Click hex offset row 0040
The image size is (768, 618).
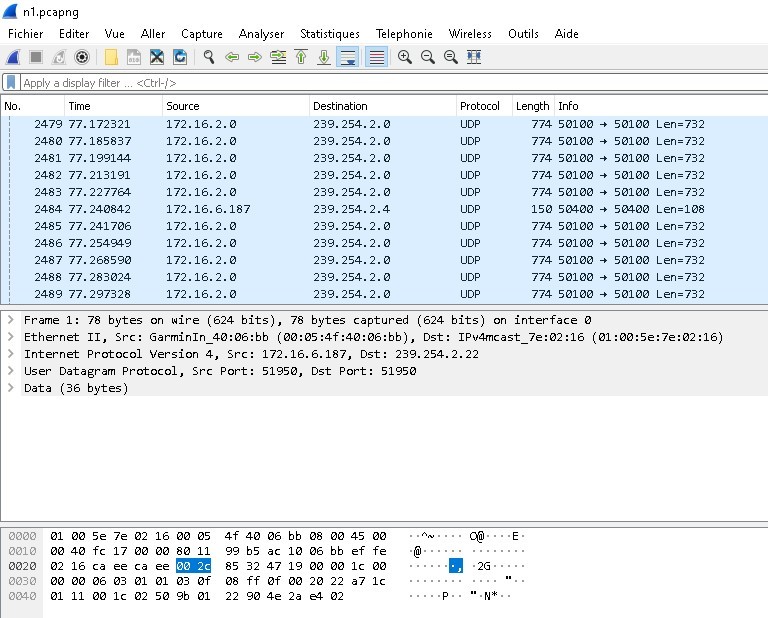pos(23,596)
